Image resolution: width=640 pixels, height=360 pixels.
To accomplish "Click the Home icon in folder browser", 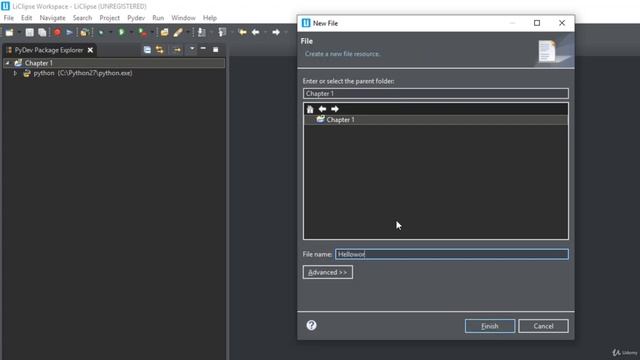I will coord(310,109).
